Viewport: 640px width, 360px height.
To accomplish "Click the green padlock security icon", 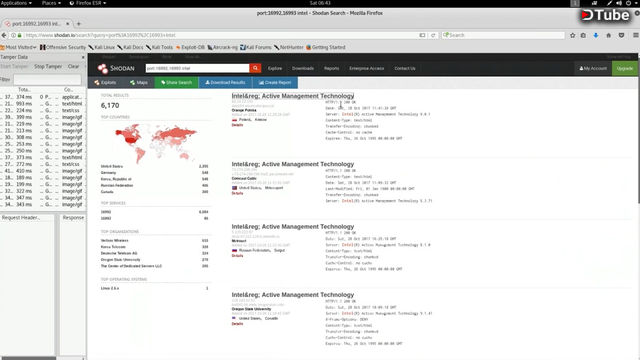I will (19, 35).
